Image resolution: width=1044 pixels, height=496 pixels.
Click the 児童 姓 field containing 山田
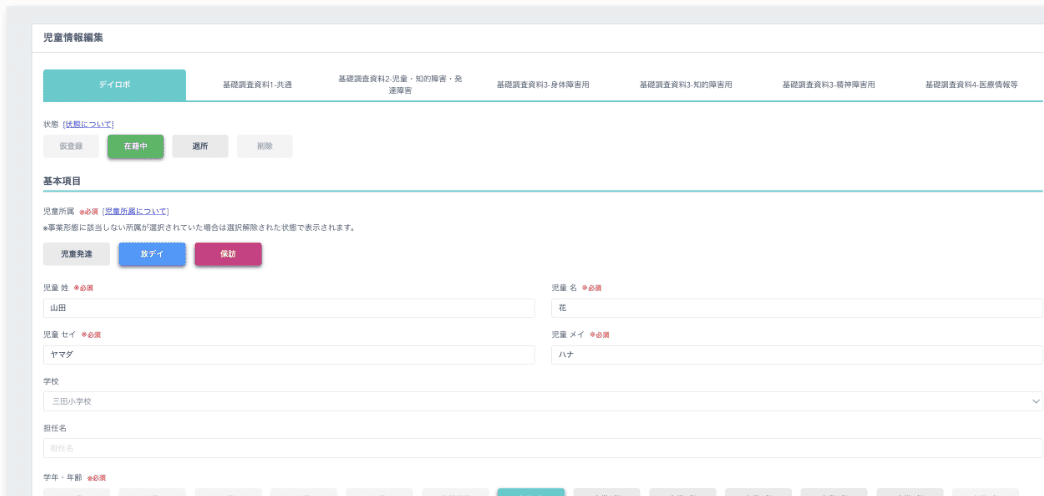click(289, 308)
